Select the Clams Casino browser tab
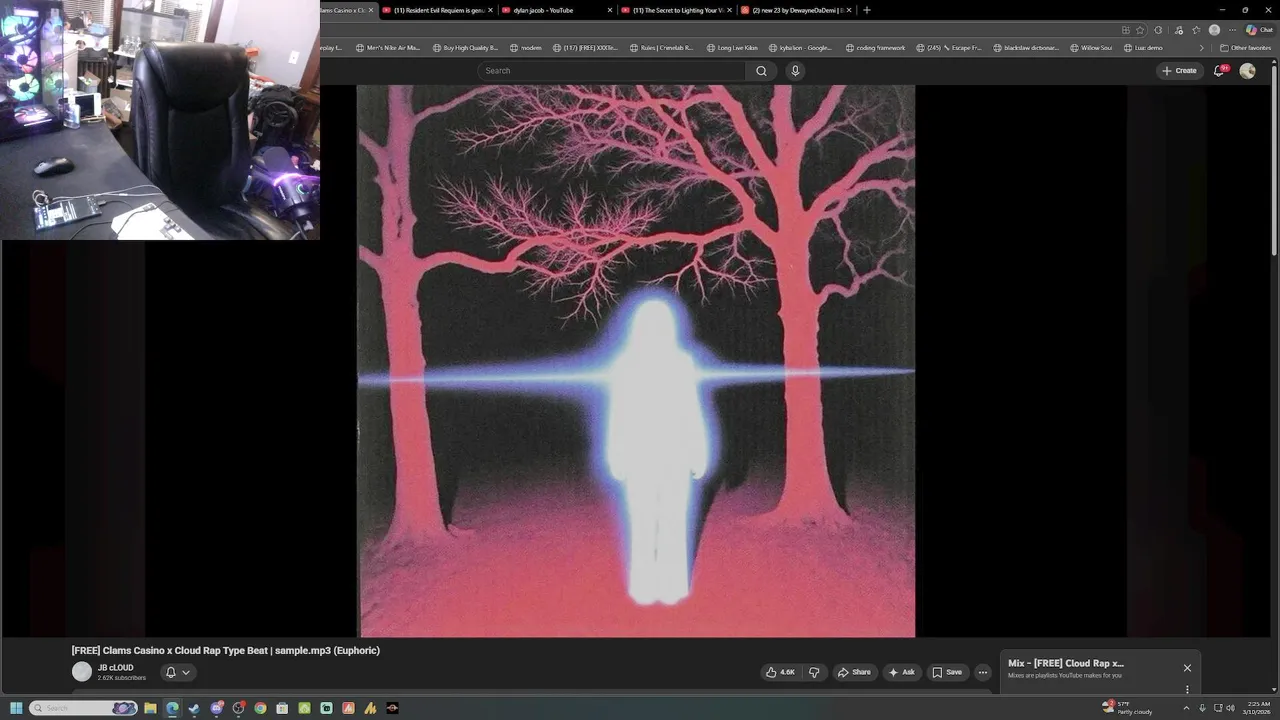Image resolution: width=1280 pixels, height=720 pixels. (x=347, y=10)
